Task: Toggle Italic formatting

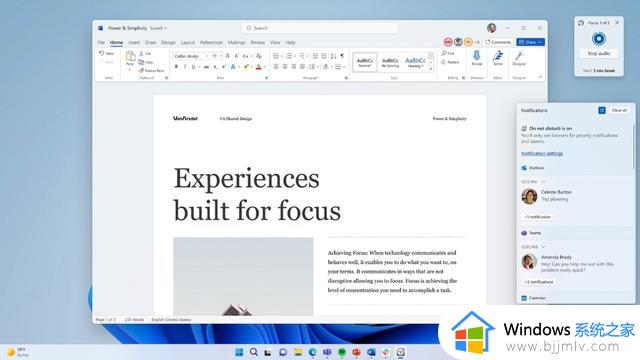Action: (185, 67)
